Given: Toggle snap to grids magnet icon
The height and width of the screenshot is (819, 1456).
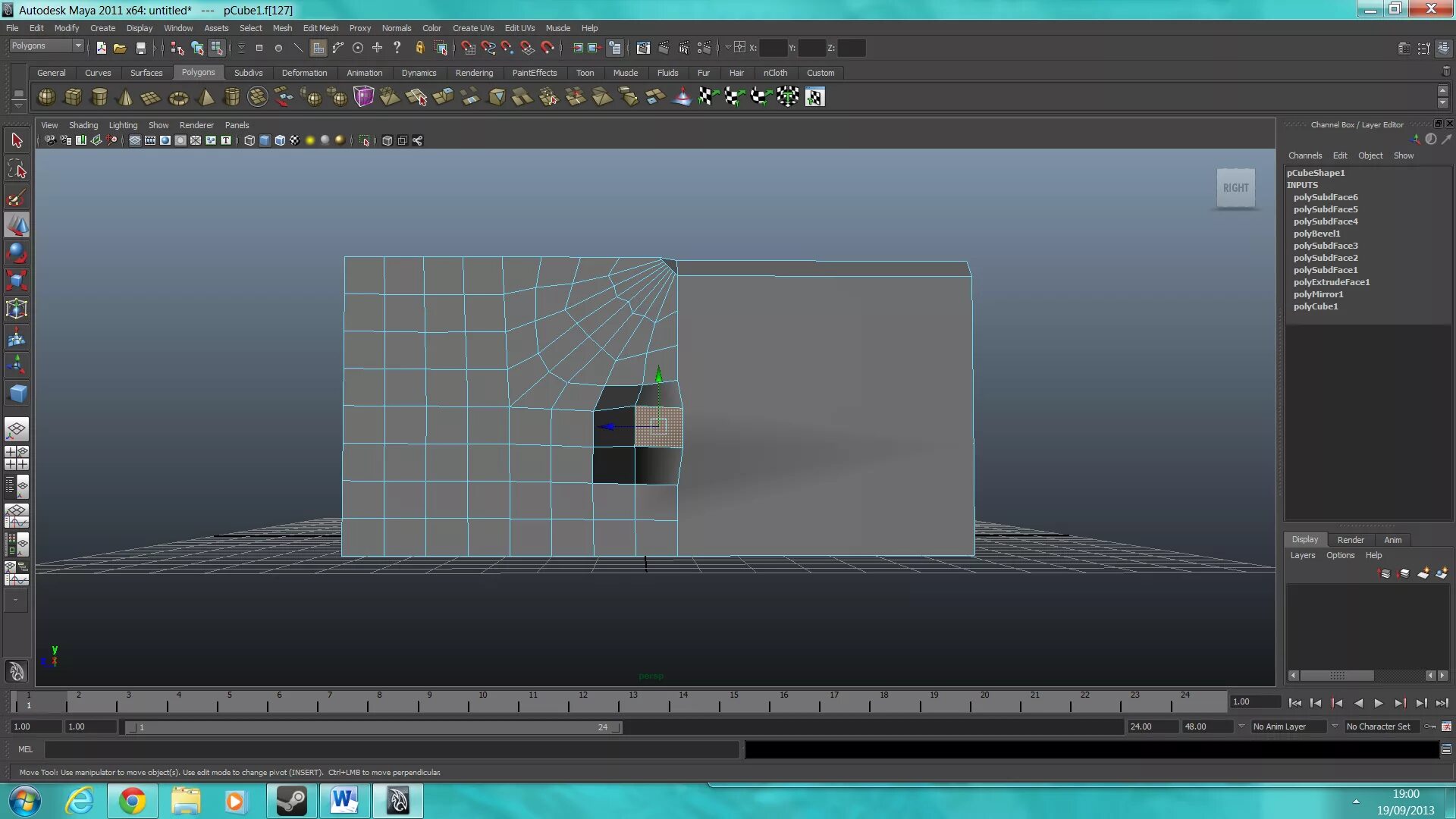Looking at the screenshot, I should click(468, 48).
